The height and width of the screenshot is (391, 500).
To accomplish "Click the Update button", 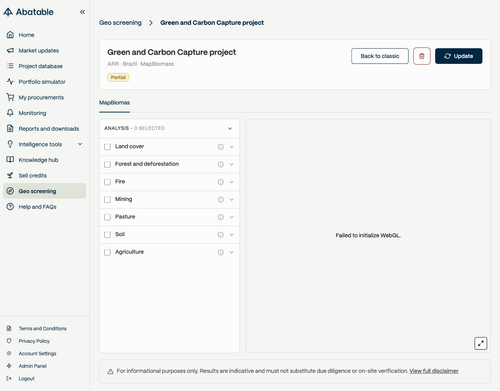I will 458,56.
